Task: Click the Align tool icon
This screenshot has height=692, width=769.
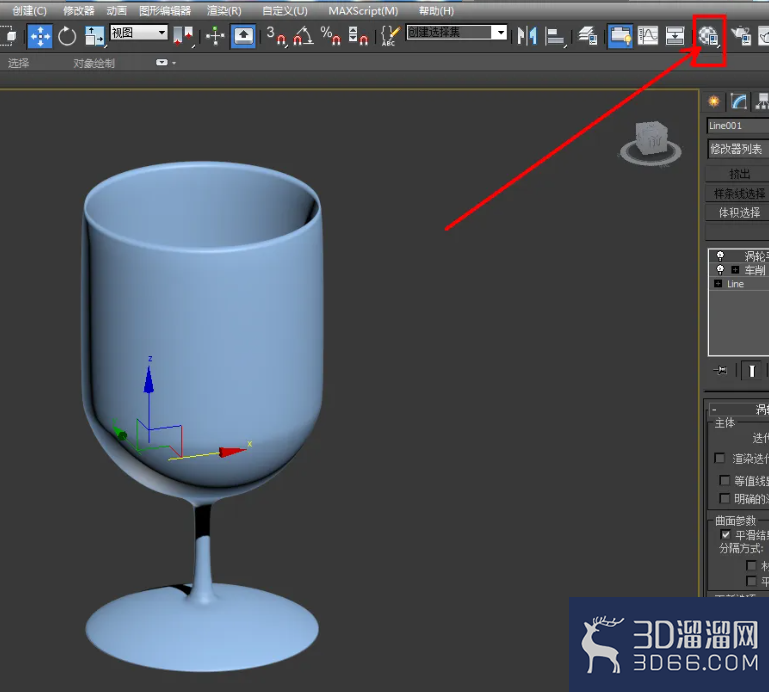Action: [x=555, y=36]
